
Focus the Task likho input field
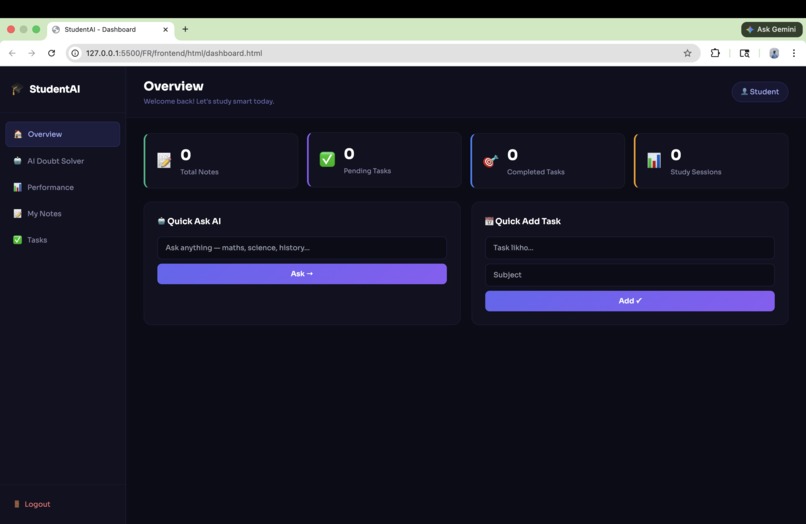point(630,248)
